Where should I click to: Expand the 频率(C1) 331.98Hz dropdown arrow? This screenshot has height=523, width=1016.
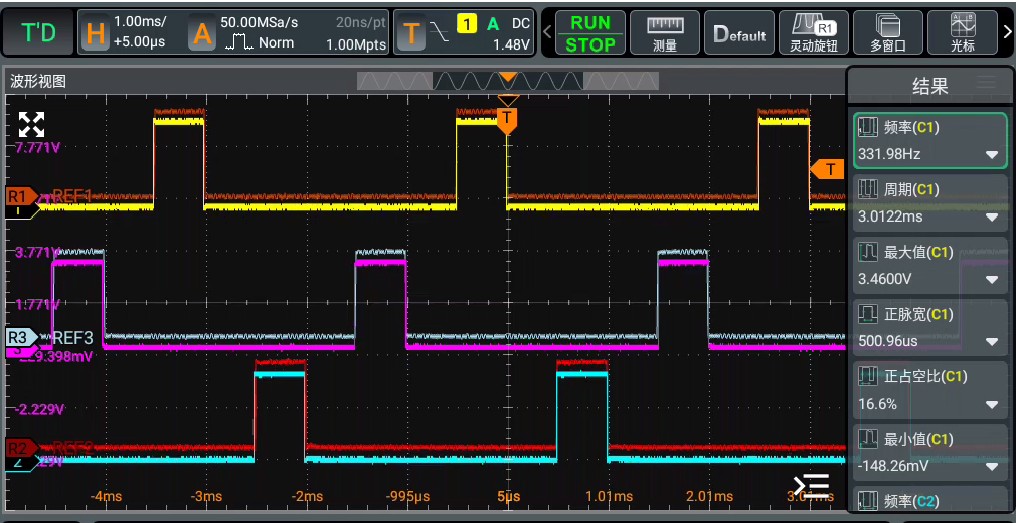click(x=991, y=155)
